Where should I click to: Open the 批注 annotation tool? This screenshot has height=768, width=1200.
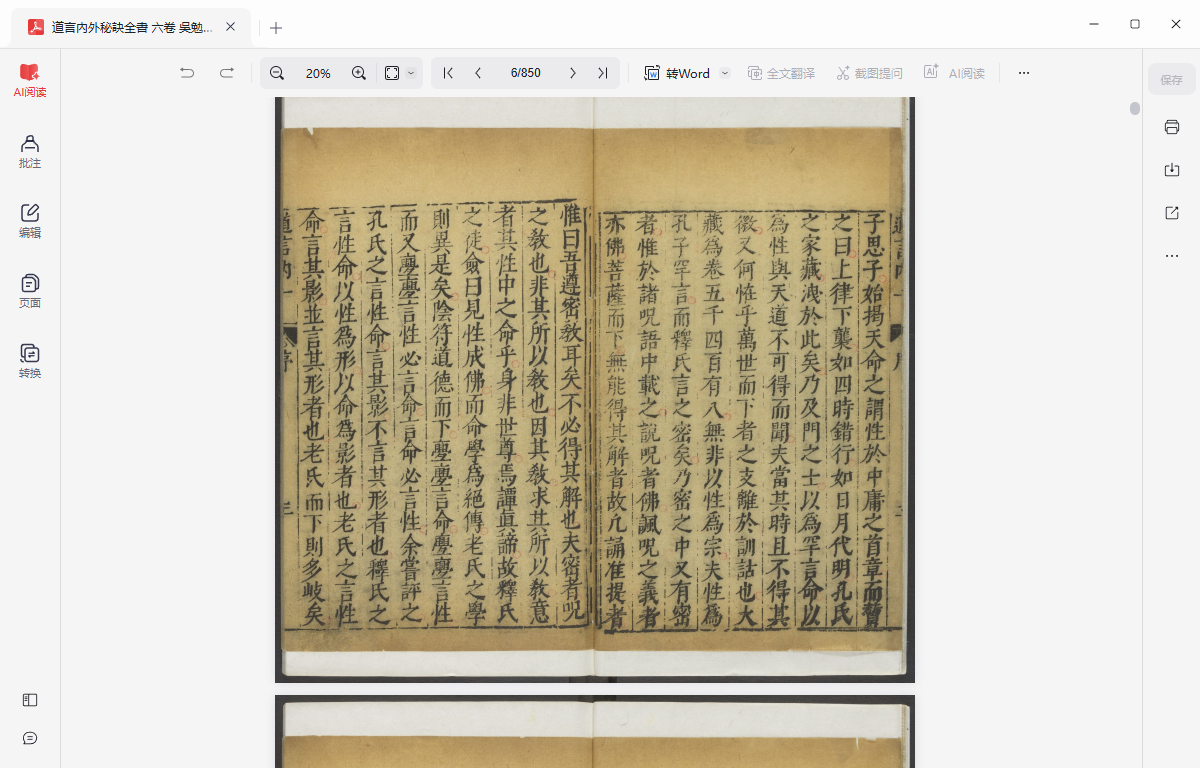(30, 151)
